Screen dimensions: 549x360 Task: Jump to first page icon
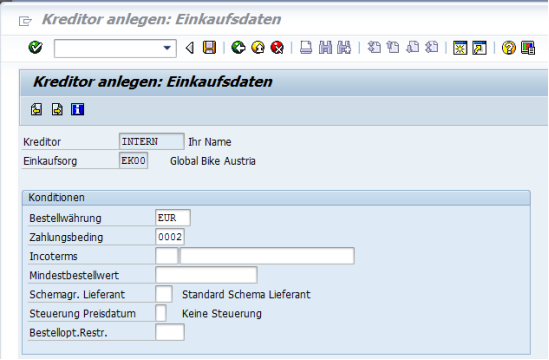(374, 47)
